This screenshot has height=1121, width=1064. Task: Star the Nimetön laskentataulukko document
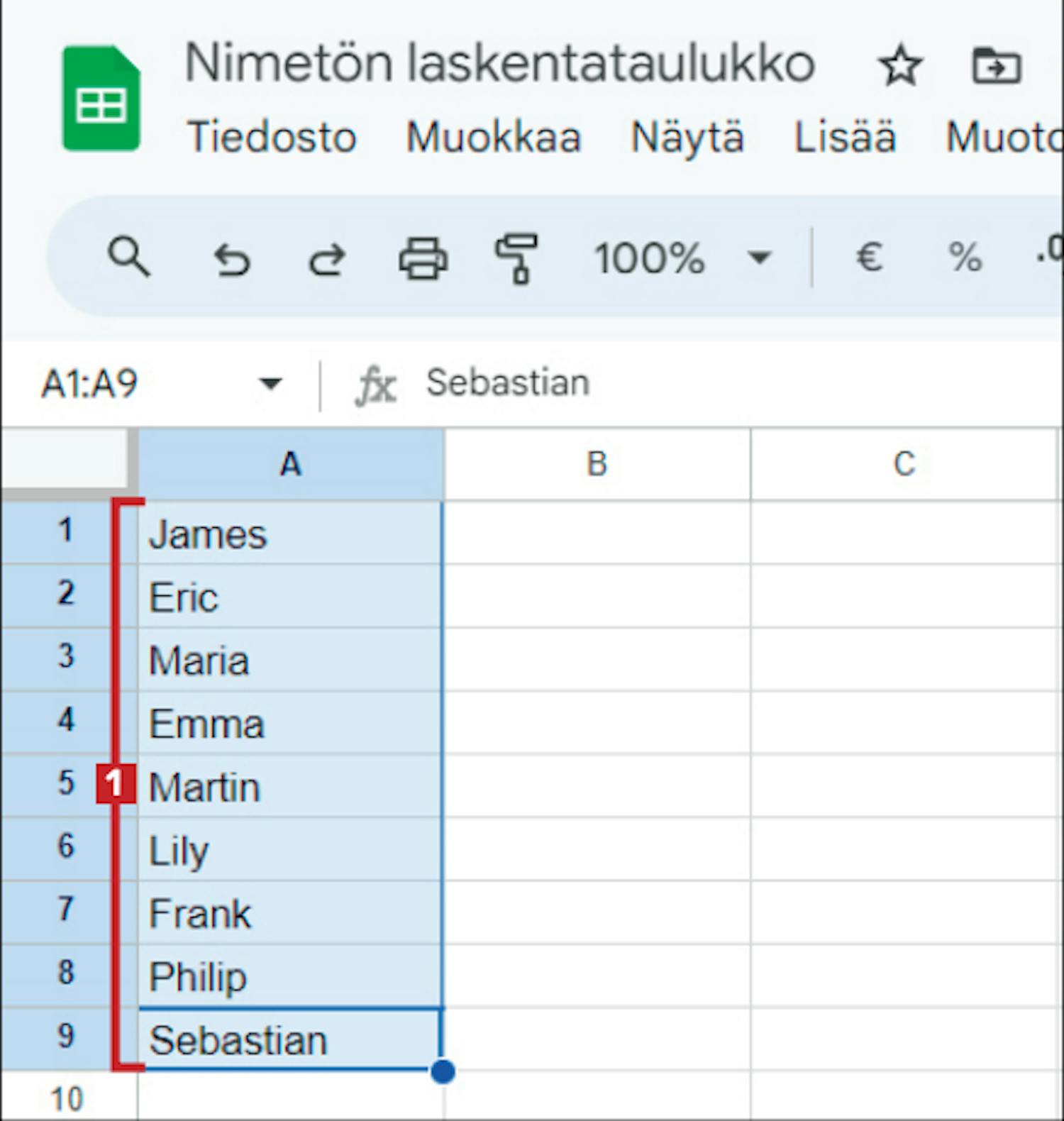(x=900, y=65)
